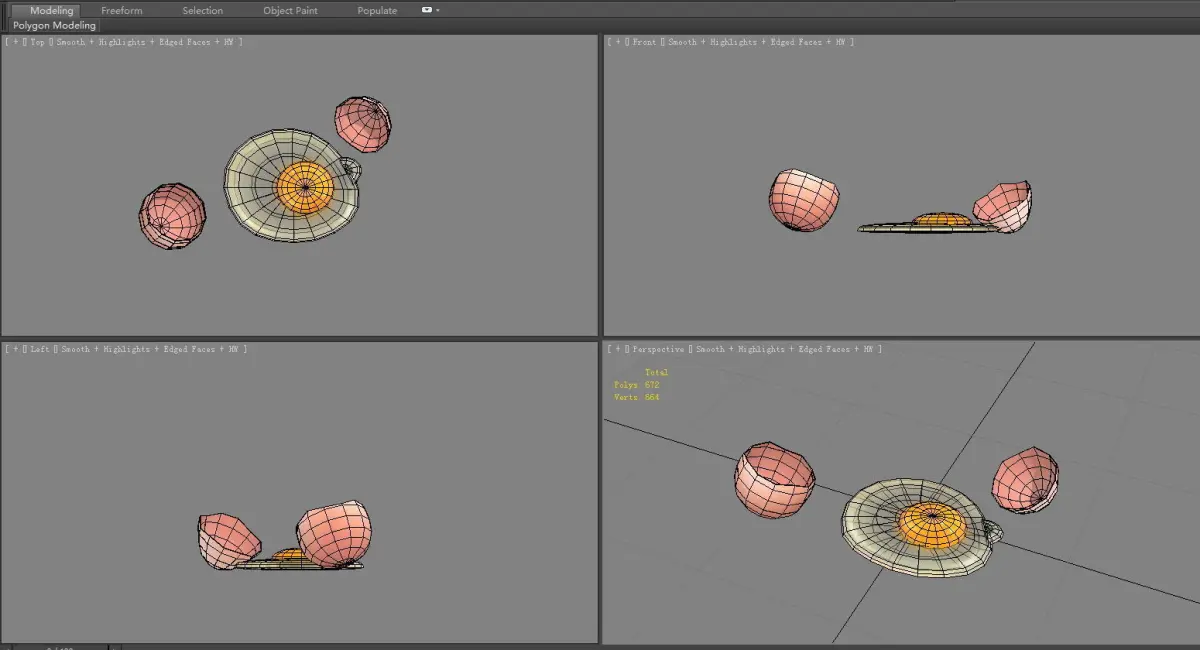Viewport: 1200px width, 650px height.
Task: Open Top viewport shading label menu
Action: tap(145, 42)
